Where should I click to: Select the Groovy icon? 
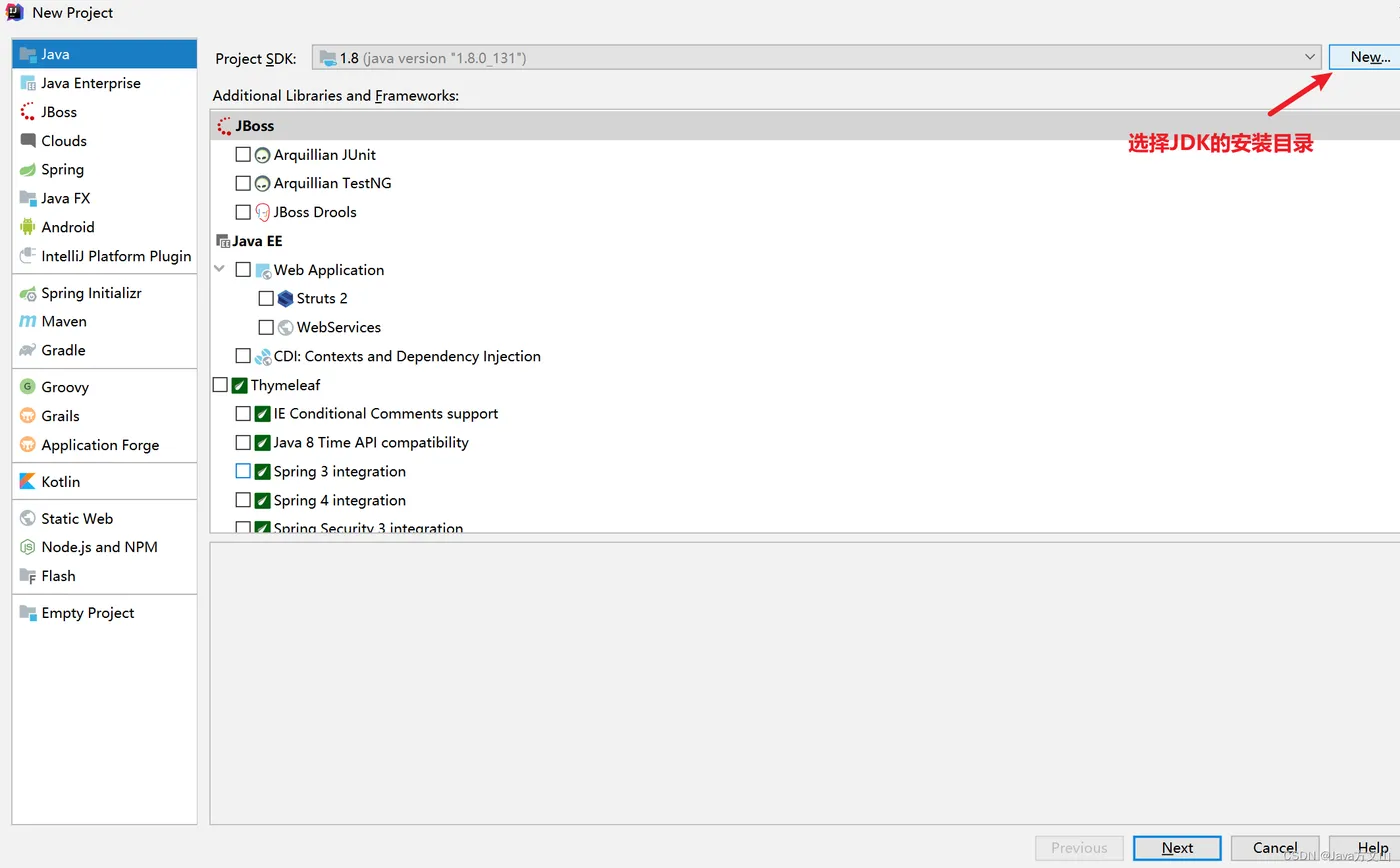click(28, 387)
